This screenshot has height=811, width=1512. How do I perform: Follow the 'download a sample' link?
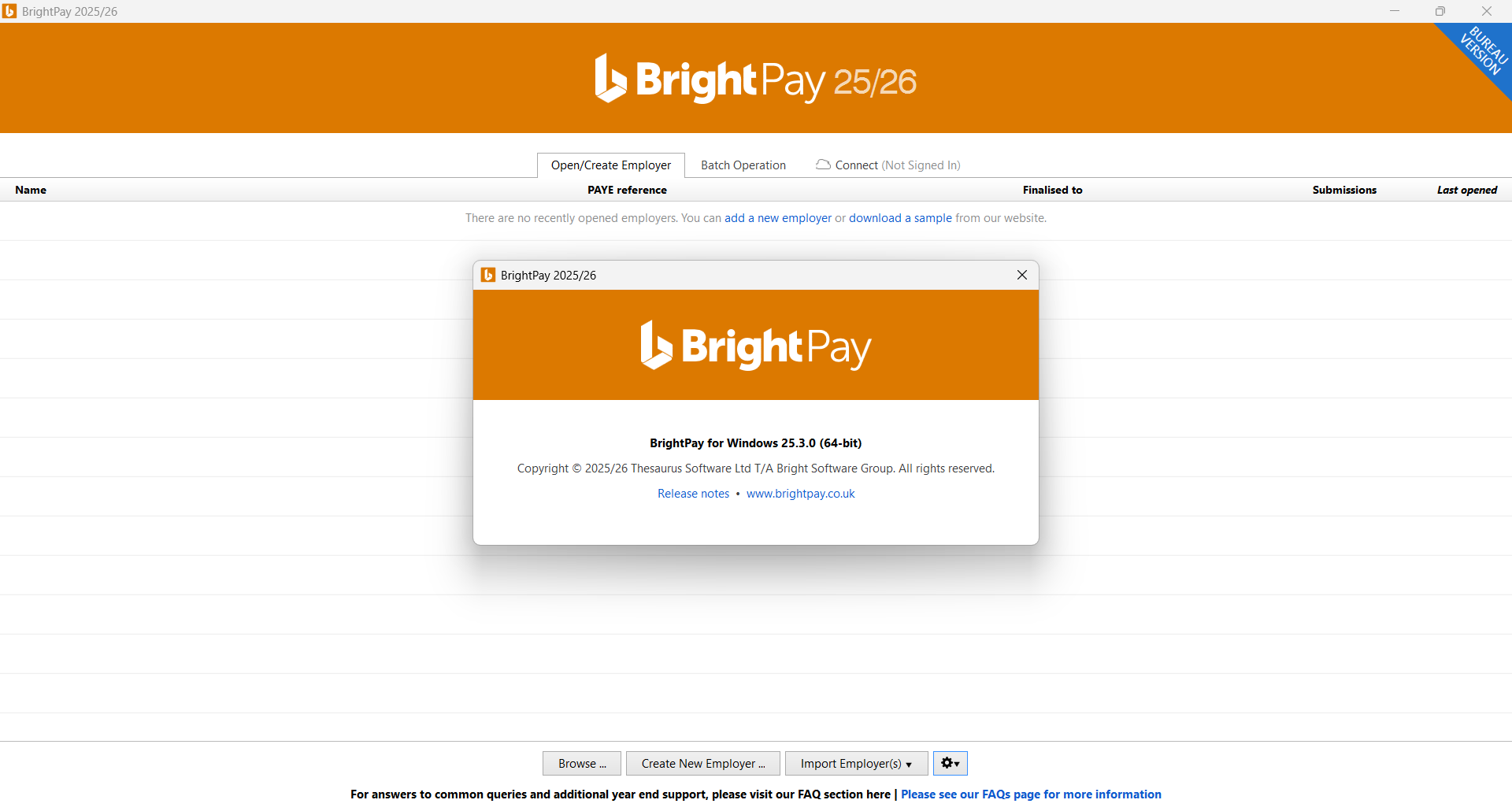(x=900, y=218)
